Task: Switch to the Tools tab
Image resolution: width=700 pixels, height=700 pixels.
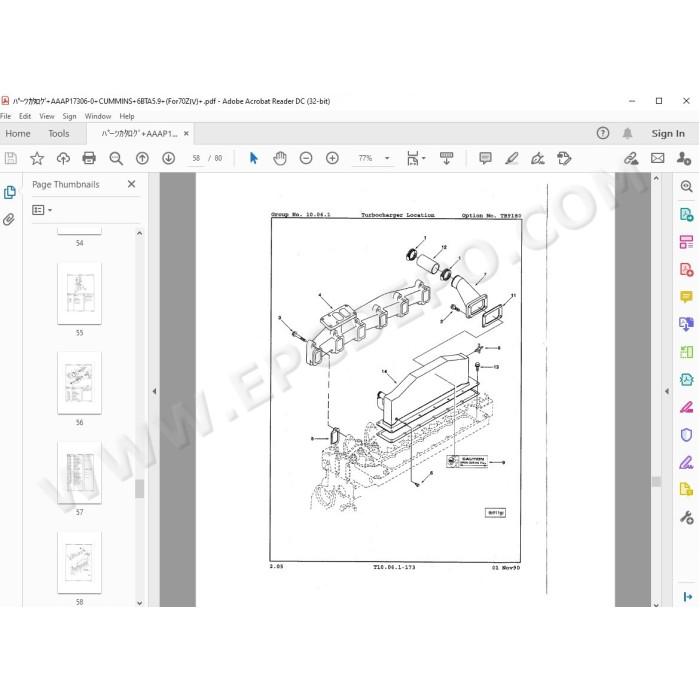Action: pos(58,133)
